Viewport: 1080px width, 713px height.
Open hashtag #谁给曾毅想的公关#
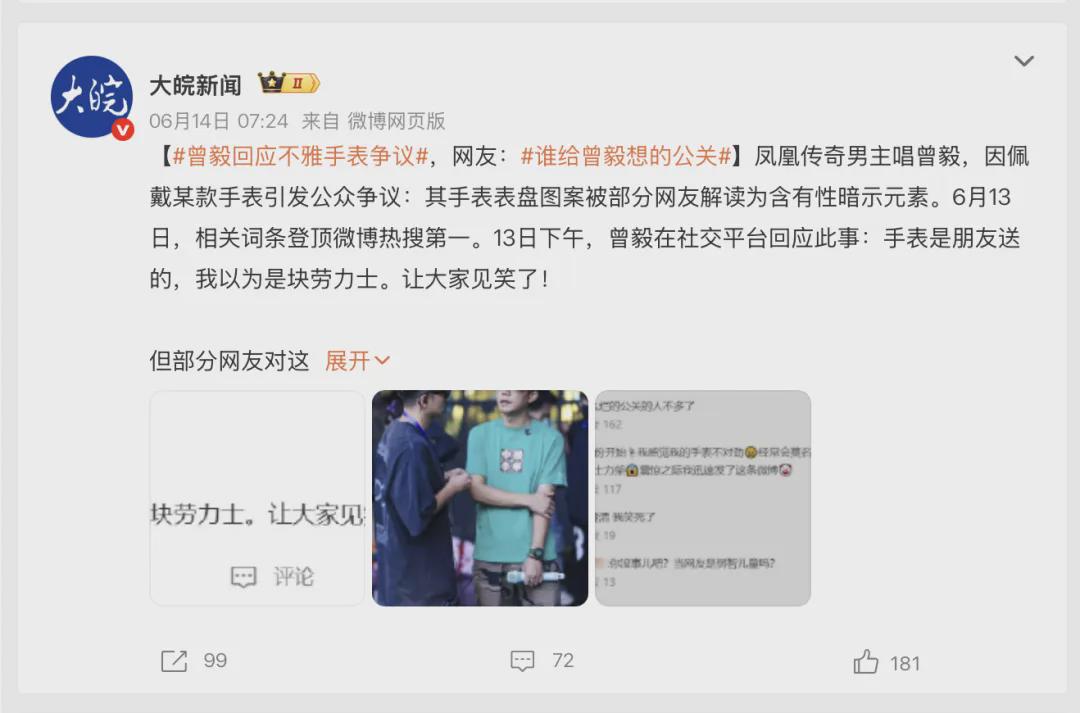click(625, 156)
